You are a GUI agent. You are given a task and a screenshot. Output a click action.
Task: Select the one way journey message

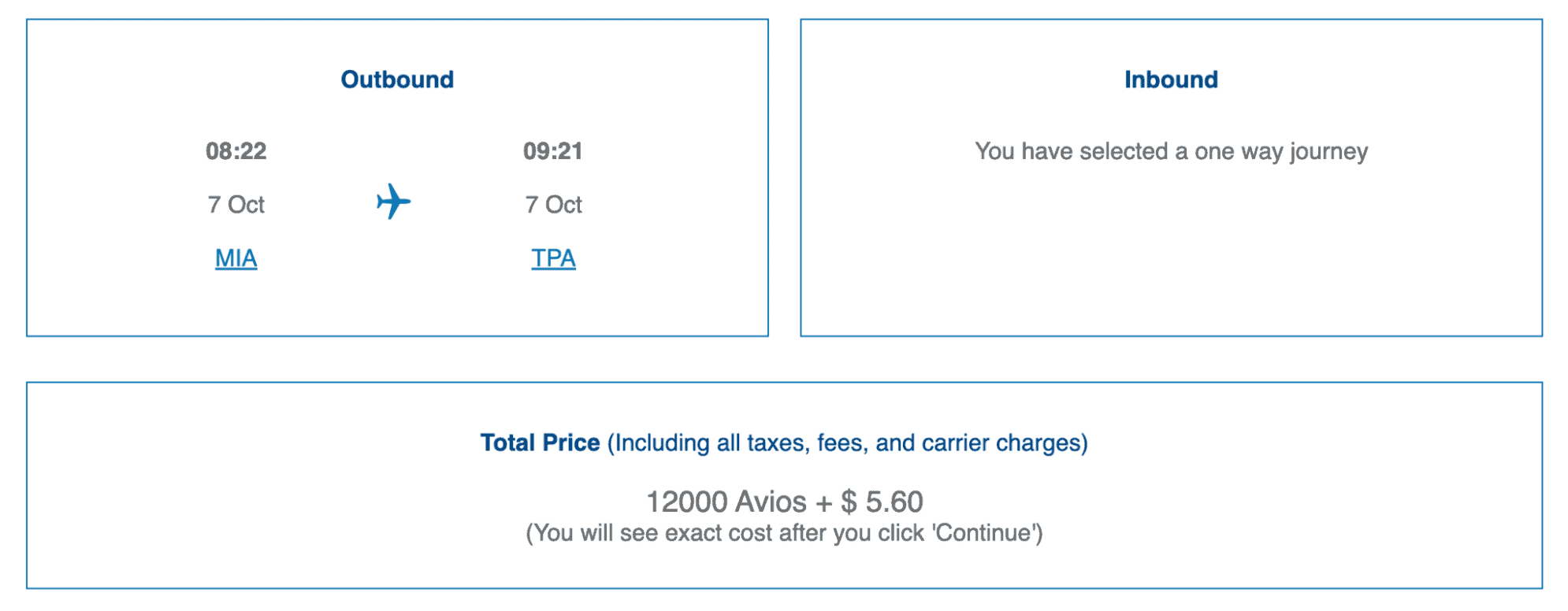coord(1172,151)
